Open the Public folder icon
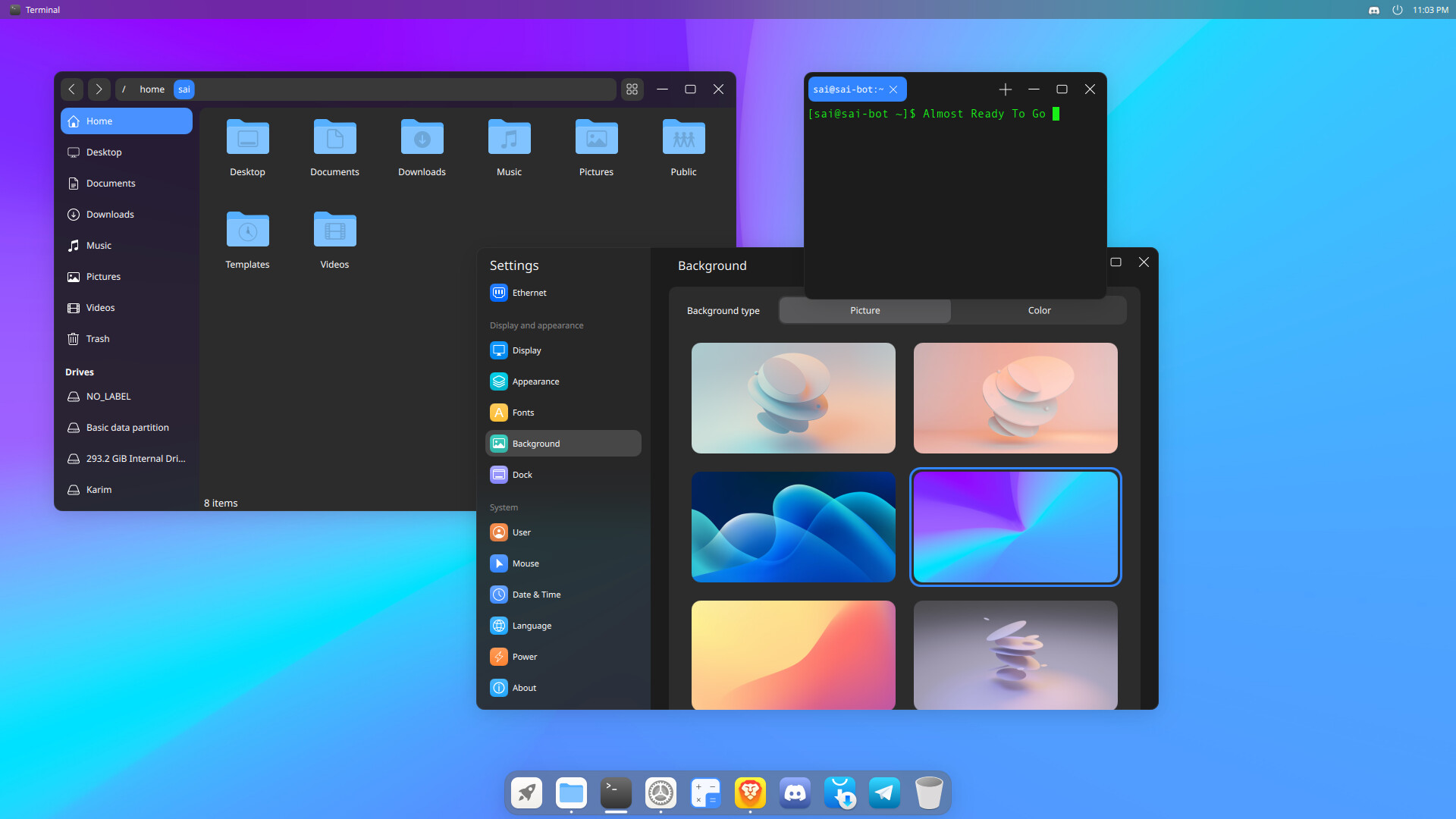This screenshot has width=1456, height=819. point(683,137)
